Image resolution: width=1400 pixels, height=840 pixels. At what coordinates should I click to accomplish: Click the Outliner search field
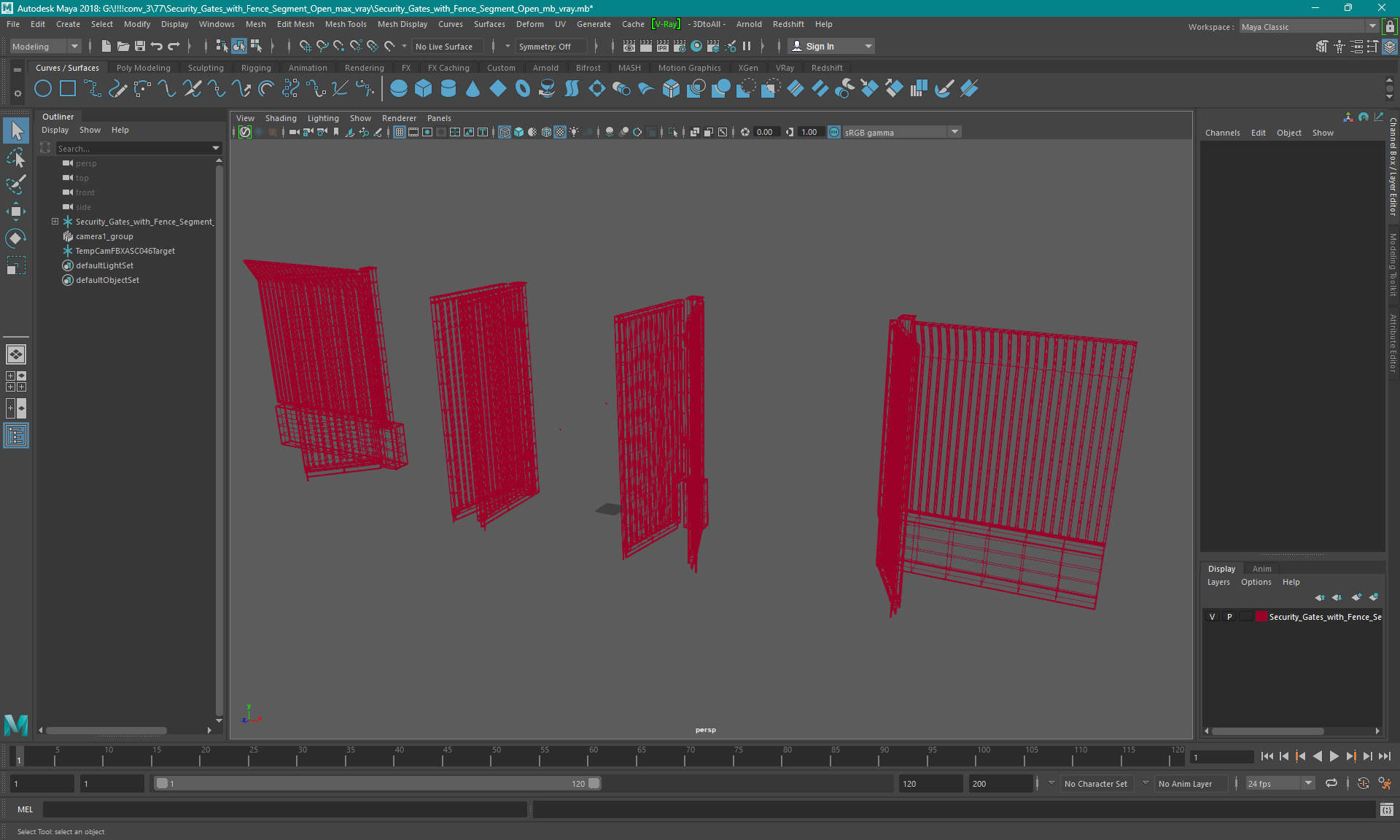(x=132, y=148)
